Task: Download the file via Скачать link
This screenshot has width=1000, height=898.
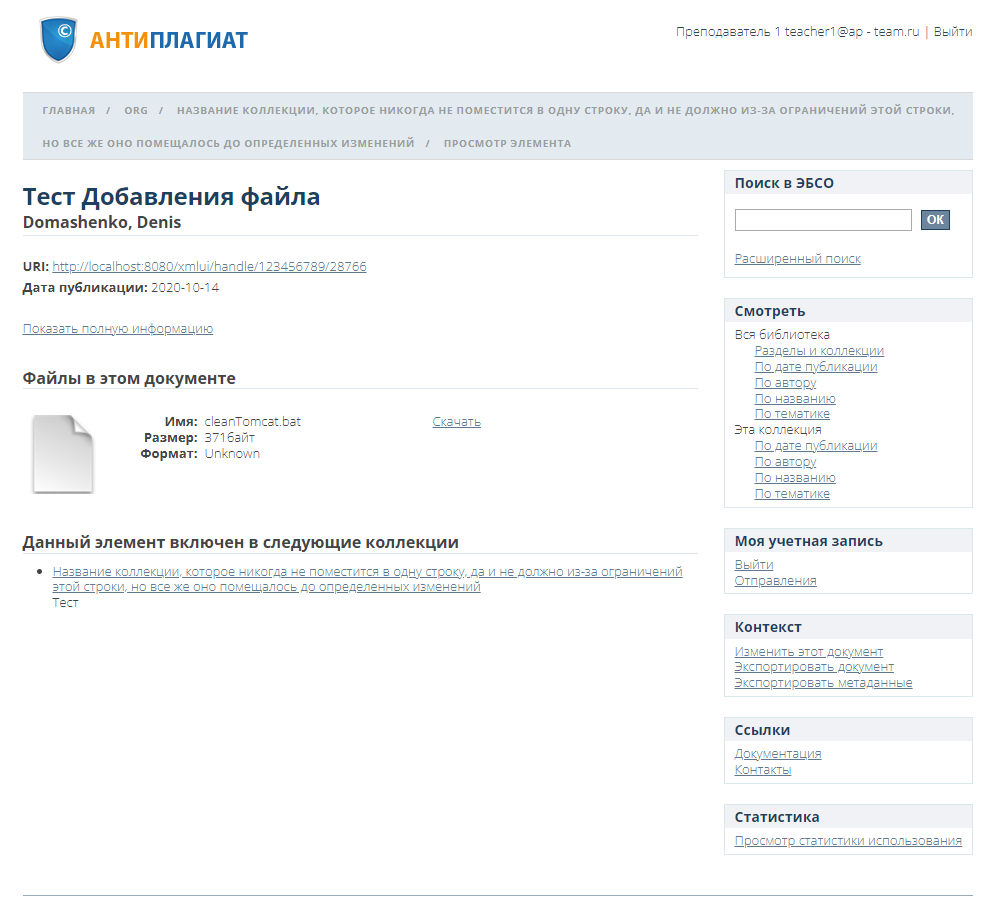Action: pyautogui.click(x=456, y=422)
